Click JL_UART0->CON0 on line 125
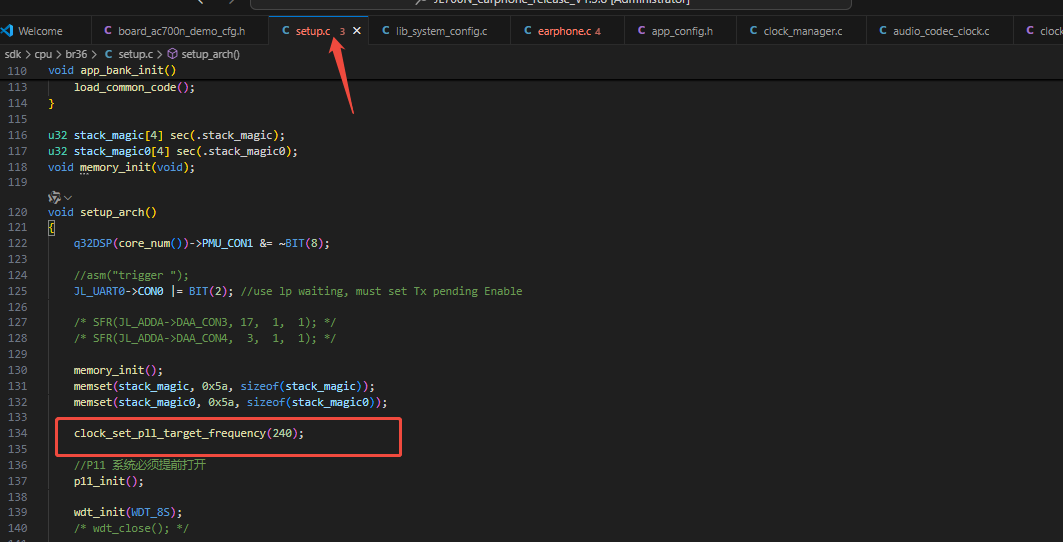Image resolution: width=1063 pixels, height=542 pixels. pyautogui.click(x=119, y=291)
